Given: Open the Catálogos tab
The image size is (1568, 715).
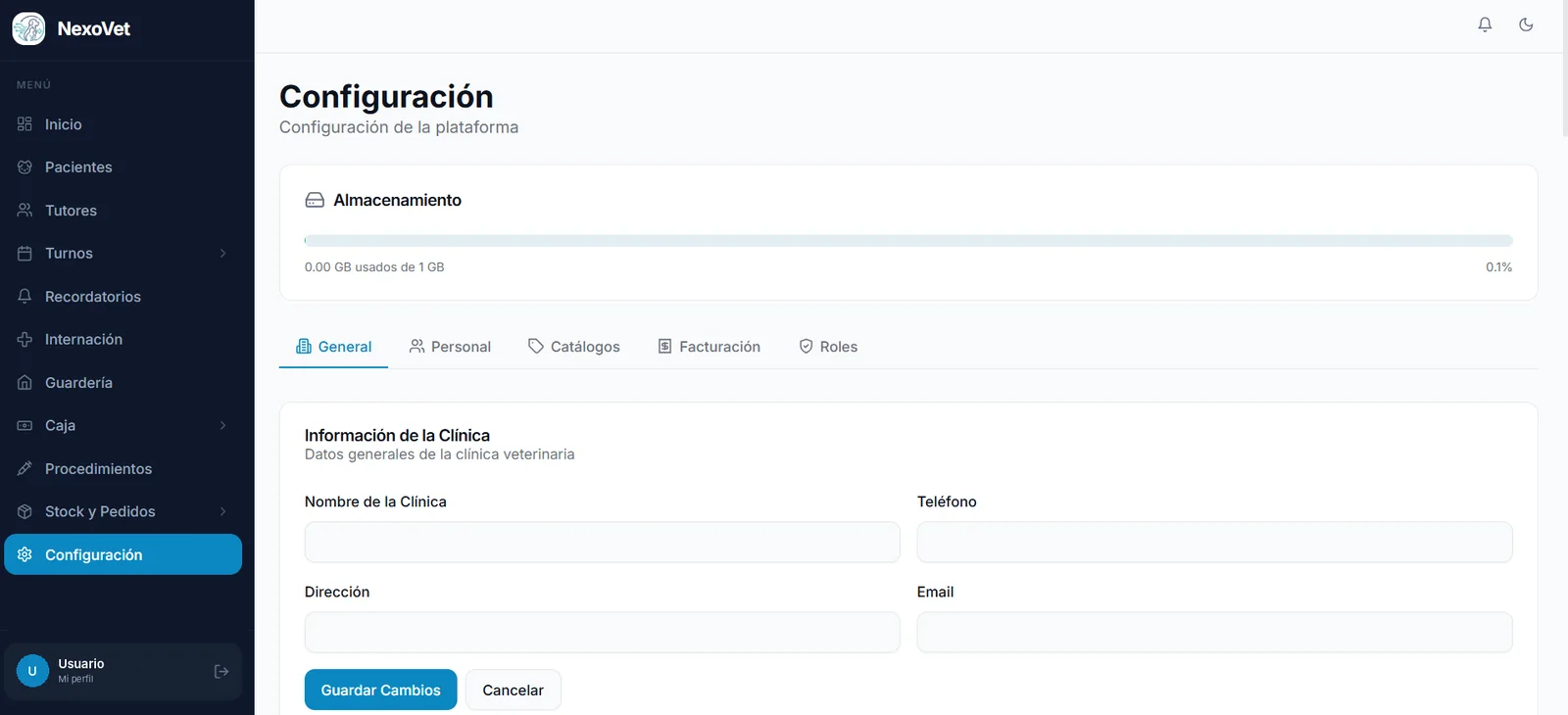Looking at the screenshot, I should tap(573, 347).
